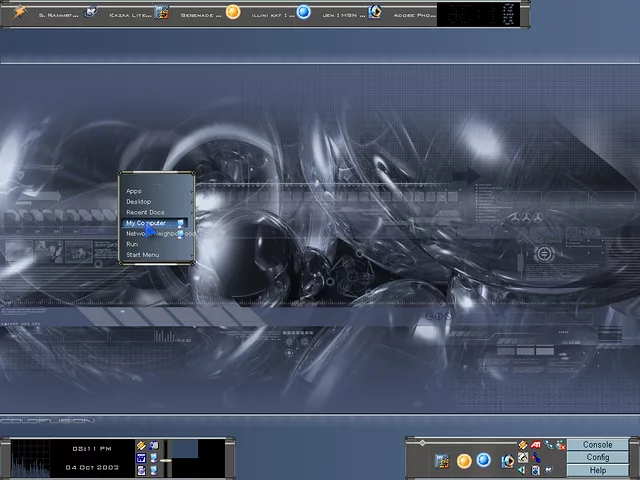
Task: Click the ATI tray icon
Action: click(x=536, y=444)
